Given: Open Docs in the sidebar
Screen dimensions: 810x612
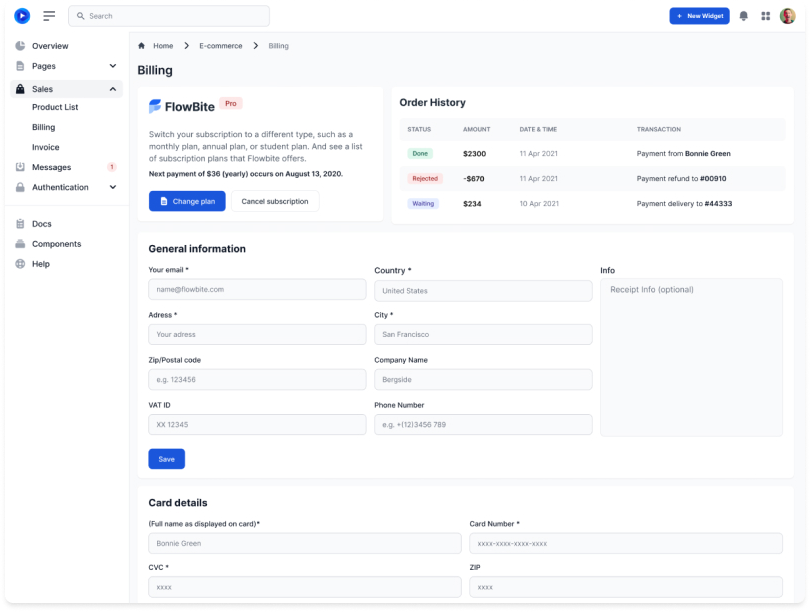Looking at the screenshot, I should [41, 224].
